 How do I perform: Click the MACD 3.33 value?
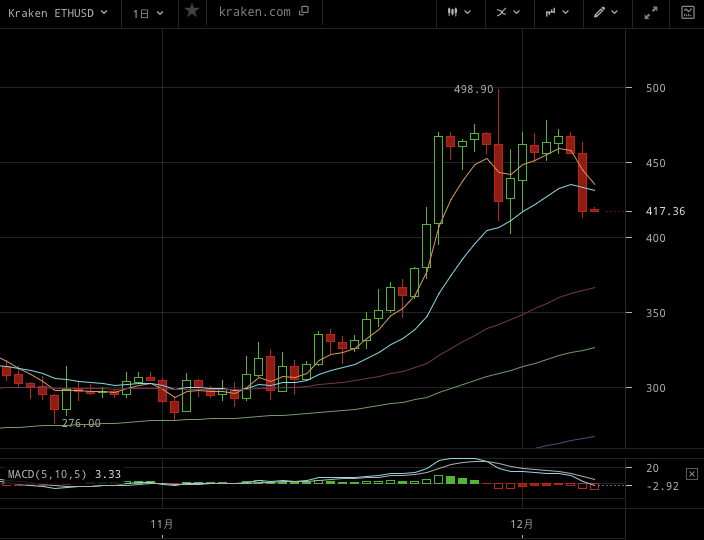(108, 474)
